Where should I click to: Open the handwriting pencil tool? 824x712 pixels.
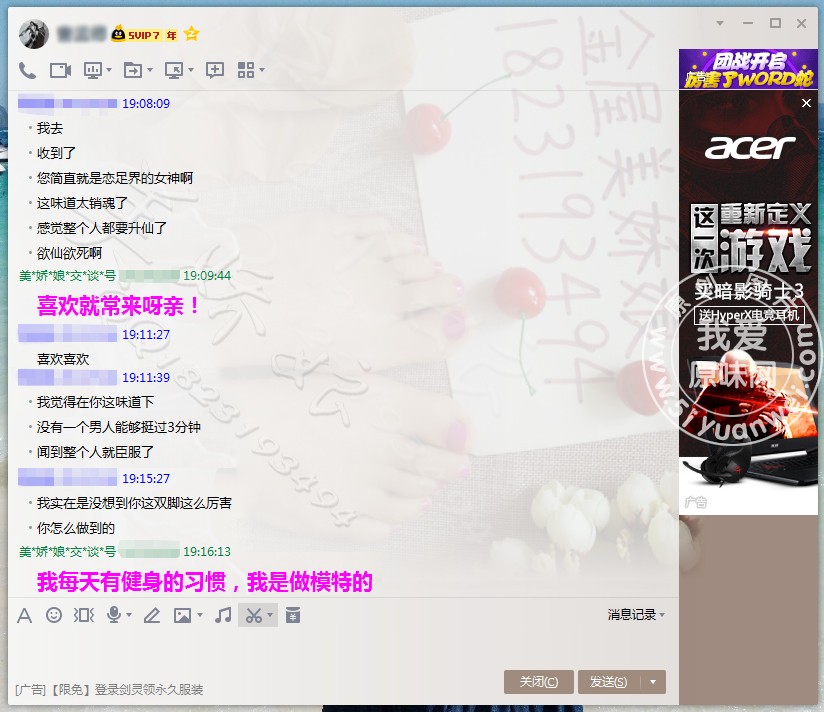coord(151,615)
